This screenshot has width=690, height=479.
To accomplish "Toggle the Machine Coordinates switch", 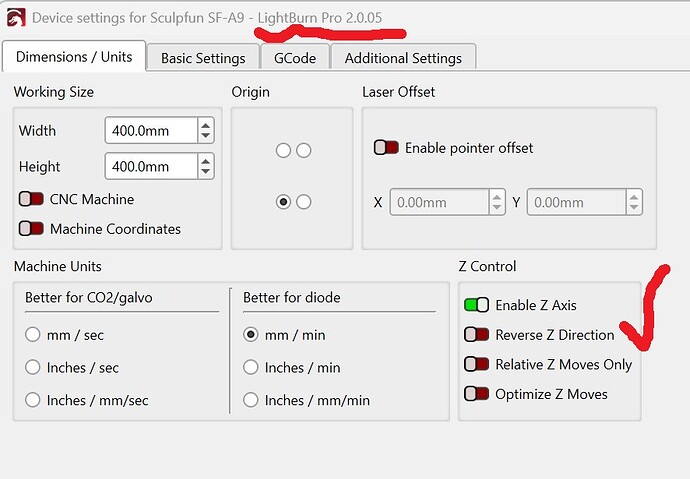I will click(31, 228).
